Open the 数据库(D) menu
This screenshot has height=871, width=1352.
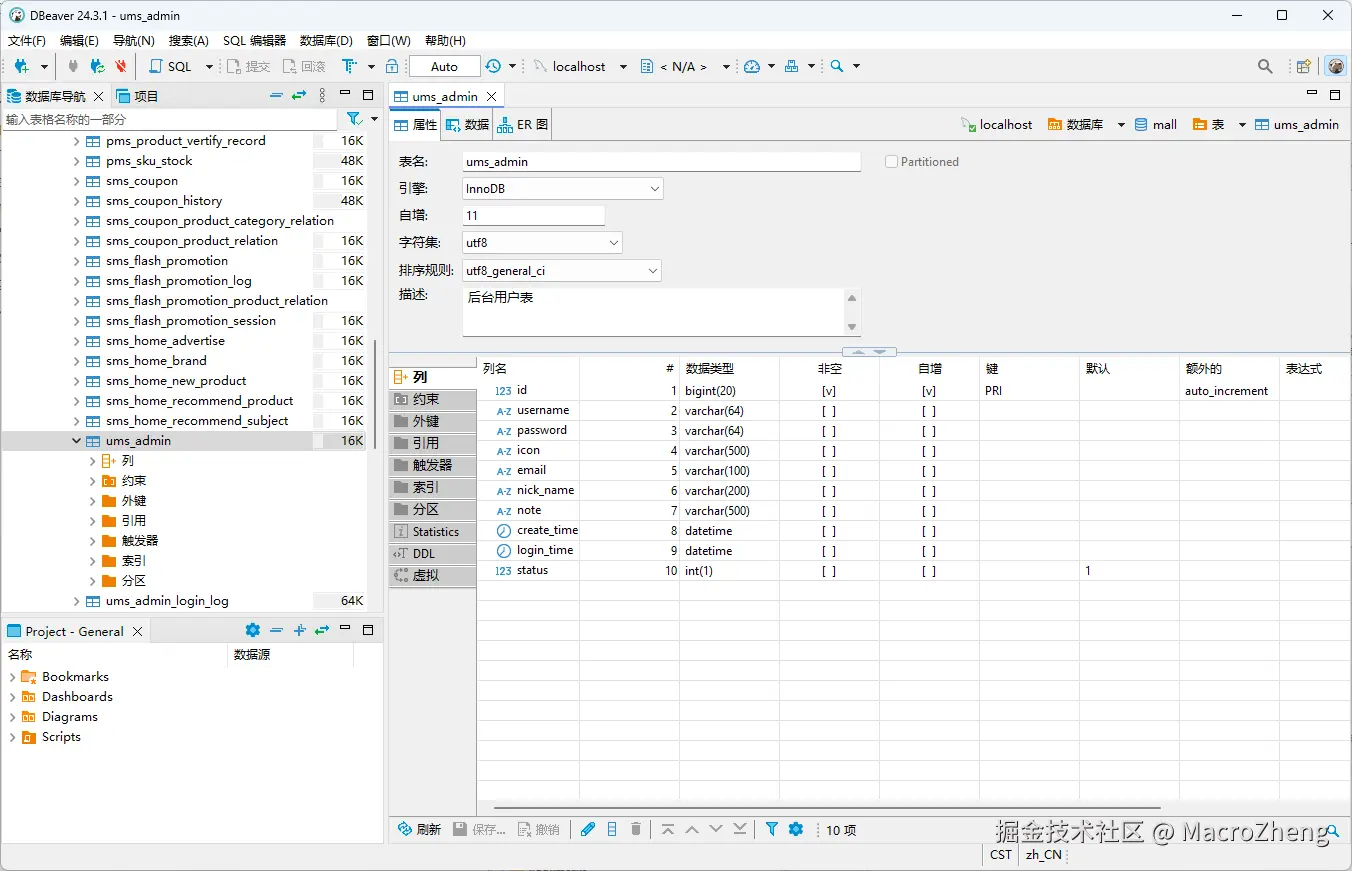tap(326, 41)
